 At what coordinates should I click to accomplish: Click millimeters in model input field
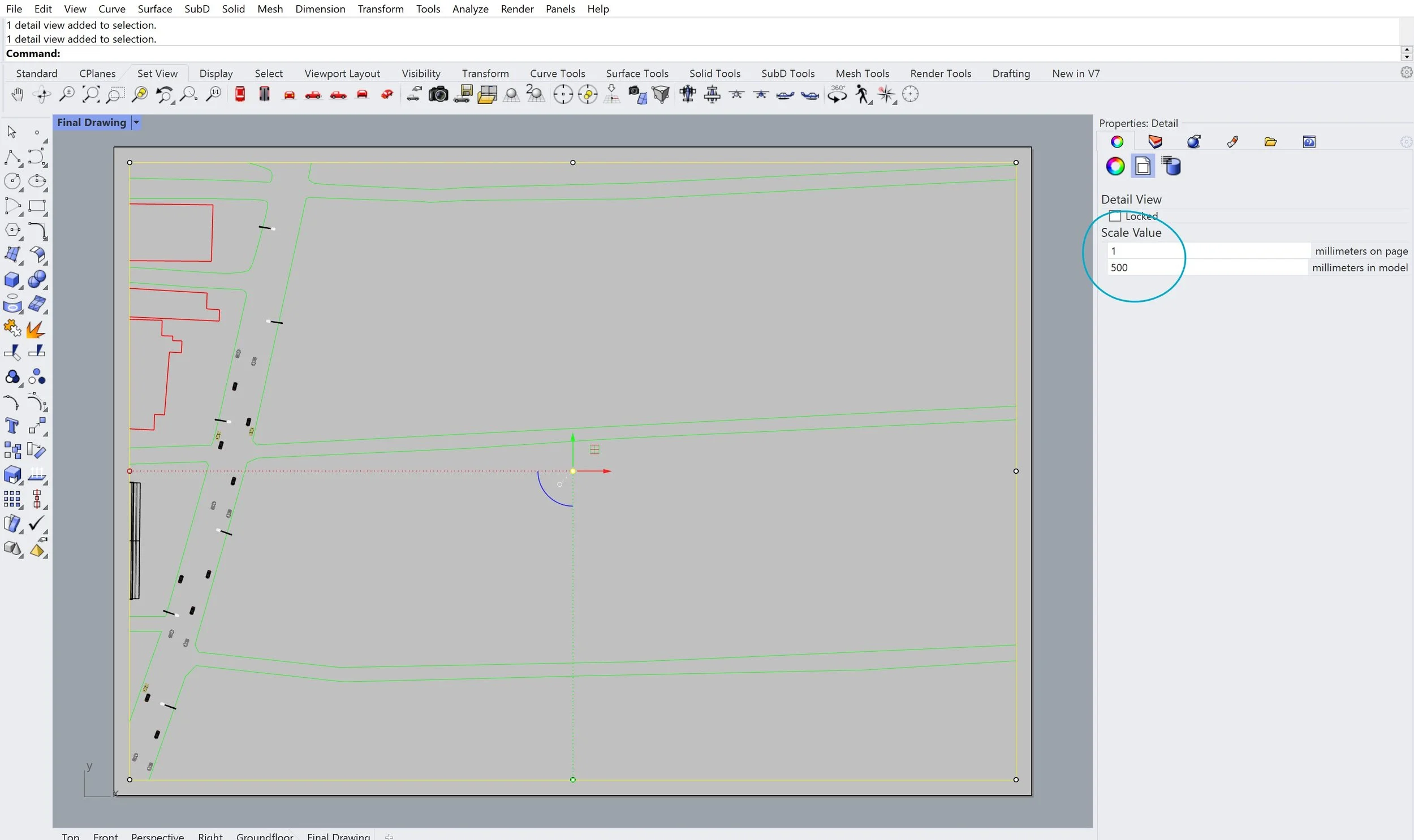click(x=1207, y=268)
